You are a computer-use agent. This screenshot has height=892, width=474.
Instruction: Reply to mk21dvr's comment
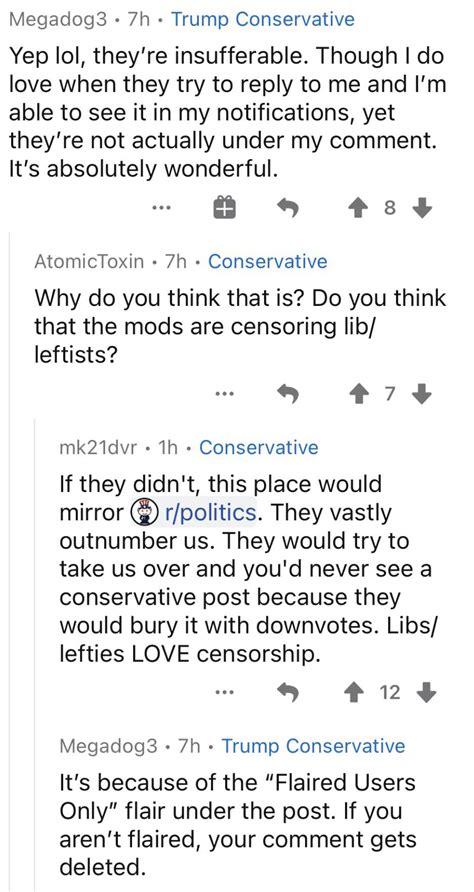coord(288,692)
